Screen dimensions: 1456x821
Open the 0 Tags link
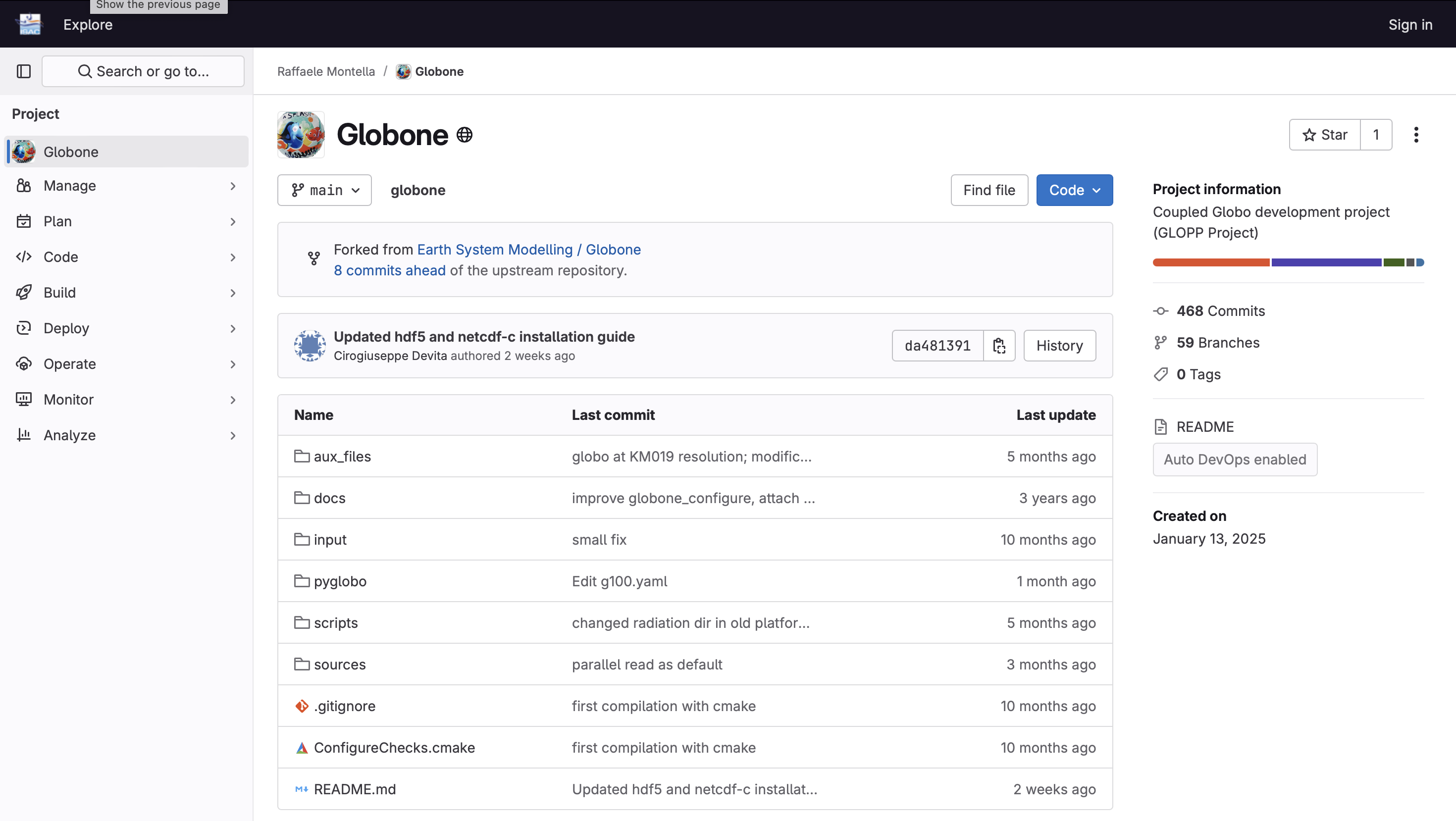tap(1198, 374)
